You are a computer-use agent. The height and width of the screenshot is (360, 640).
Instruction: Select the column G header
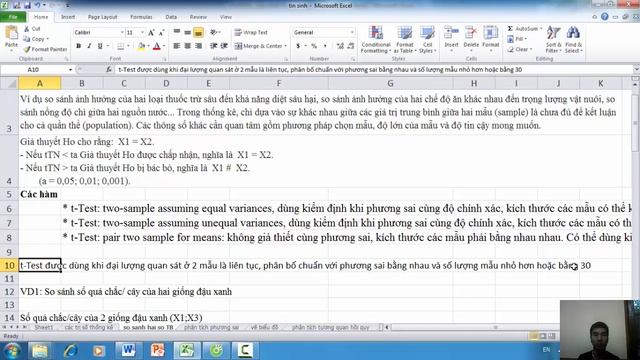pyautogui.click(x=390, y=83)
